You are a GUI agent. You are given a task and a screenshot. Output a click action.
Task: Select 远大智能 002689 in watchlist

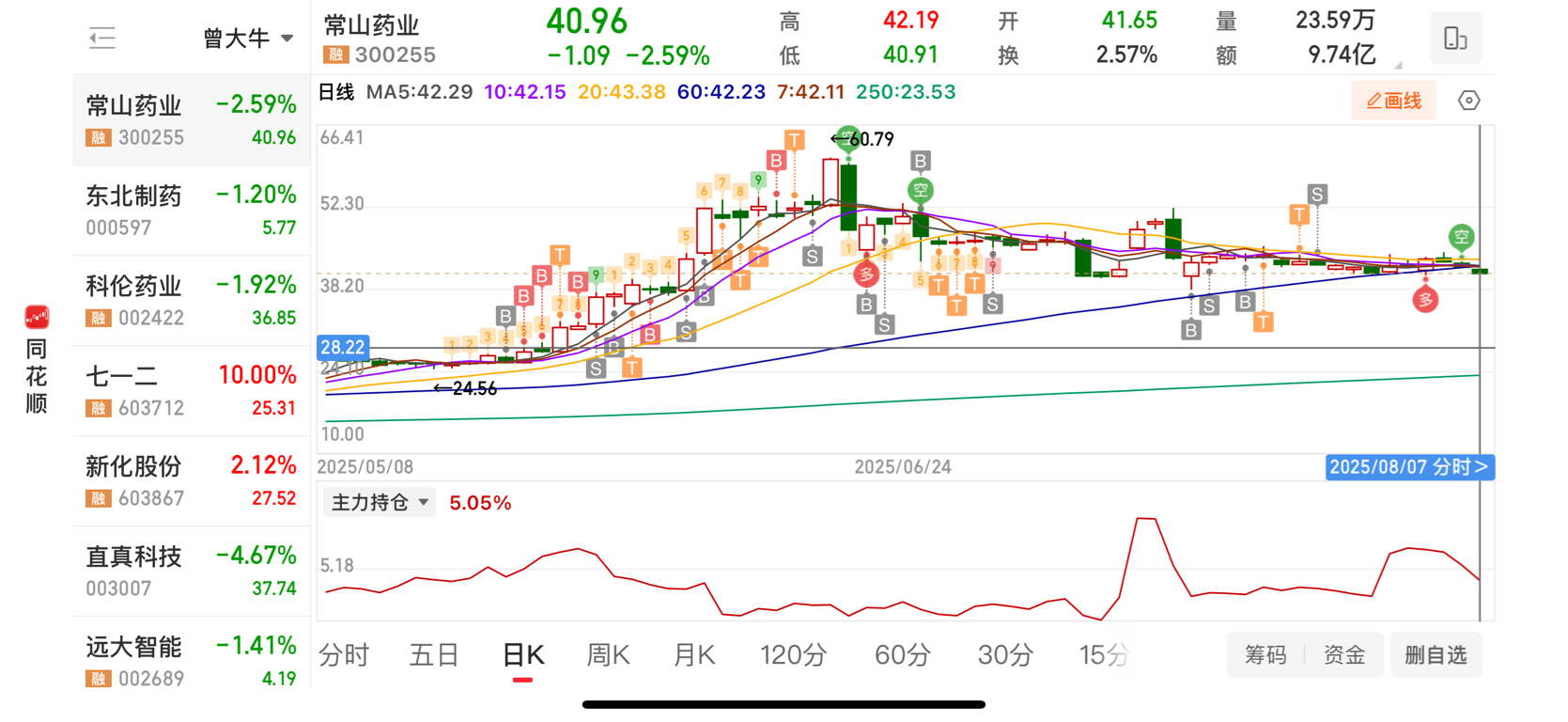191,654
